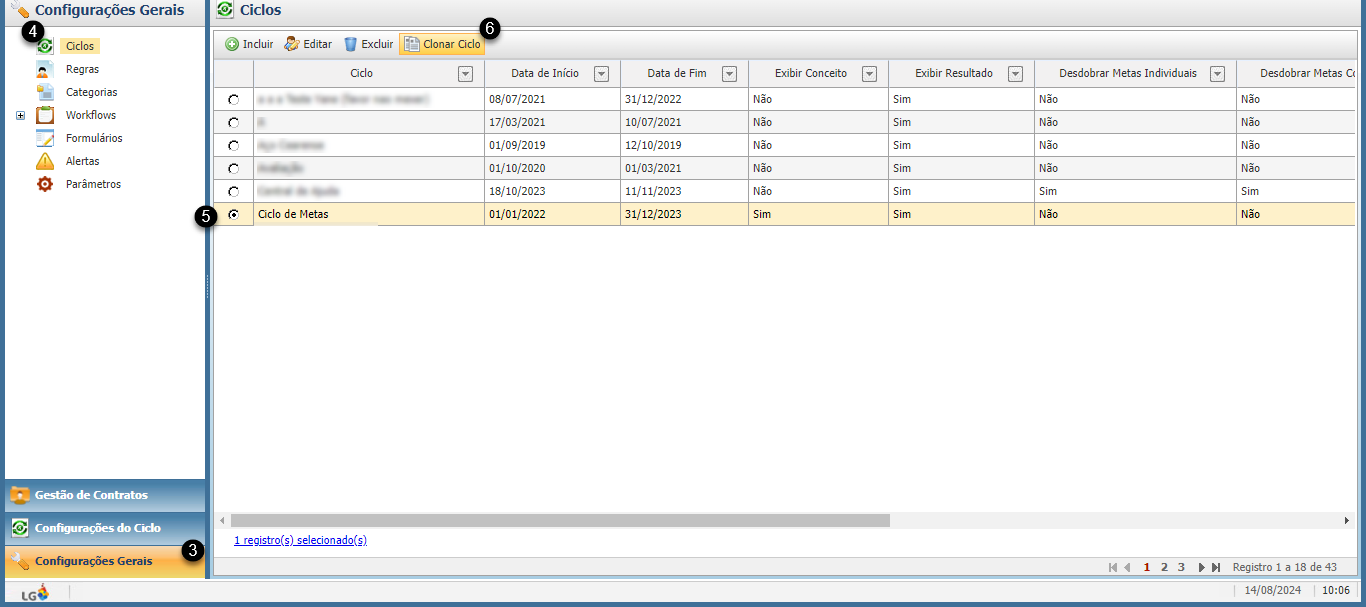This screenshot has width=1366, height=607.
Task: Click the green plus Incluir icon
Action: tap(232, 44)
